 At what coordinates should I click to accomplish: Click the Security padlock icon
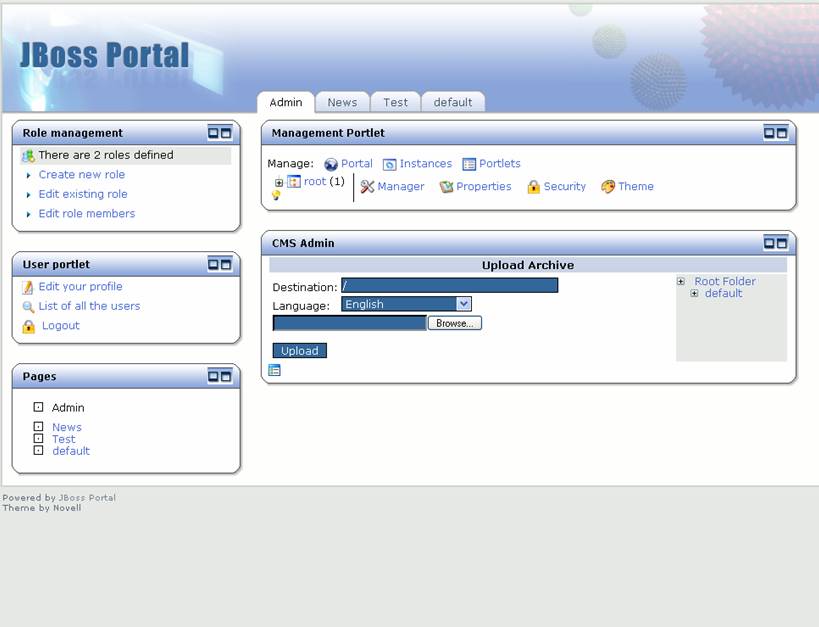pyautogui.click(x=533, y=187)
